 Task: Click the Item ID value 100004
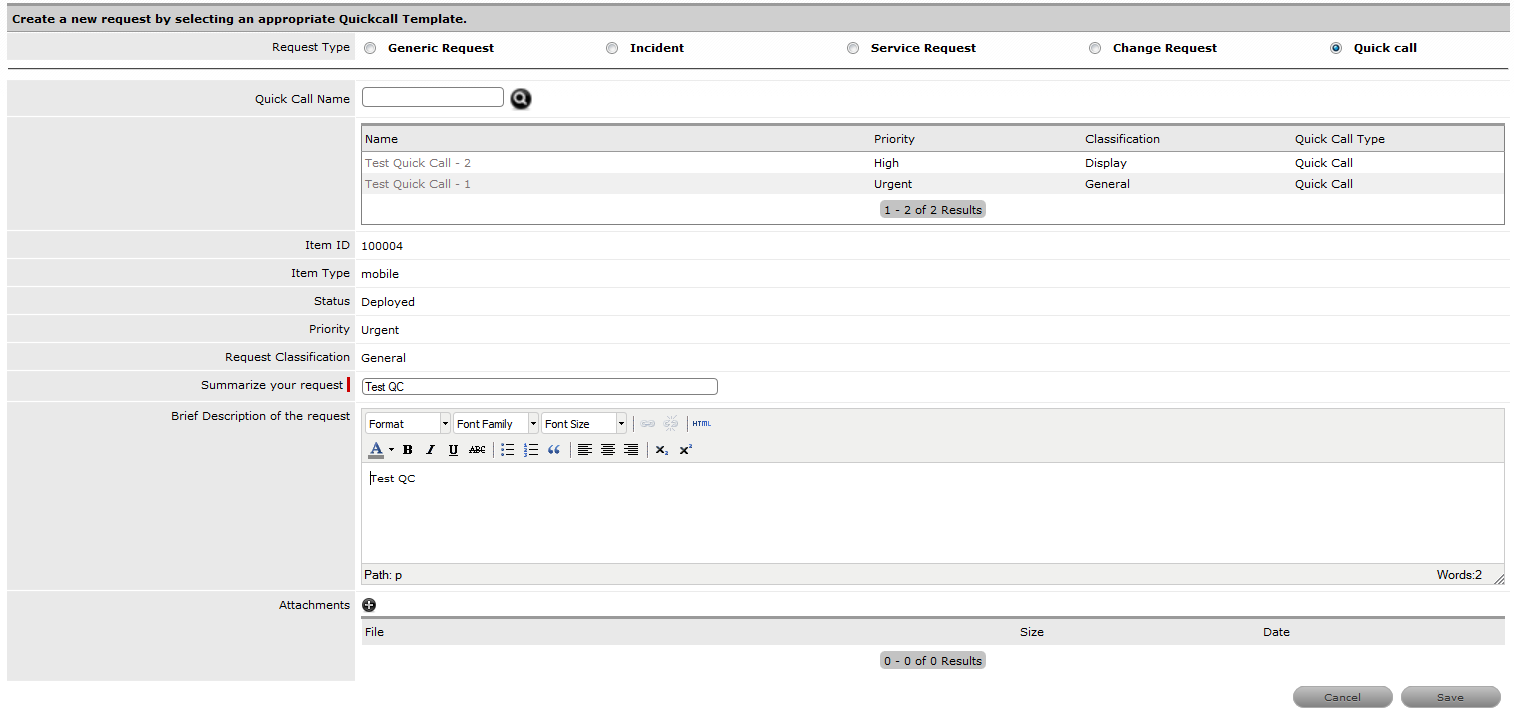click(382, 246)
